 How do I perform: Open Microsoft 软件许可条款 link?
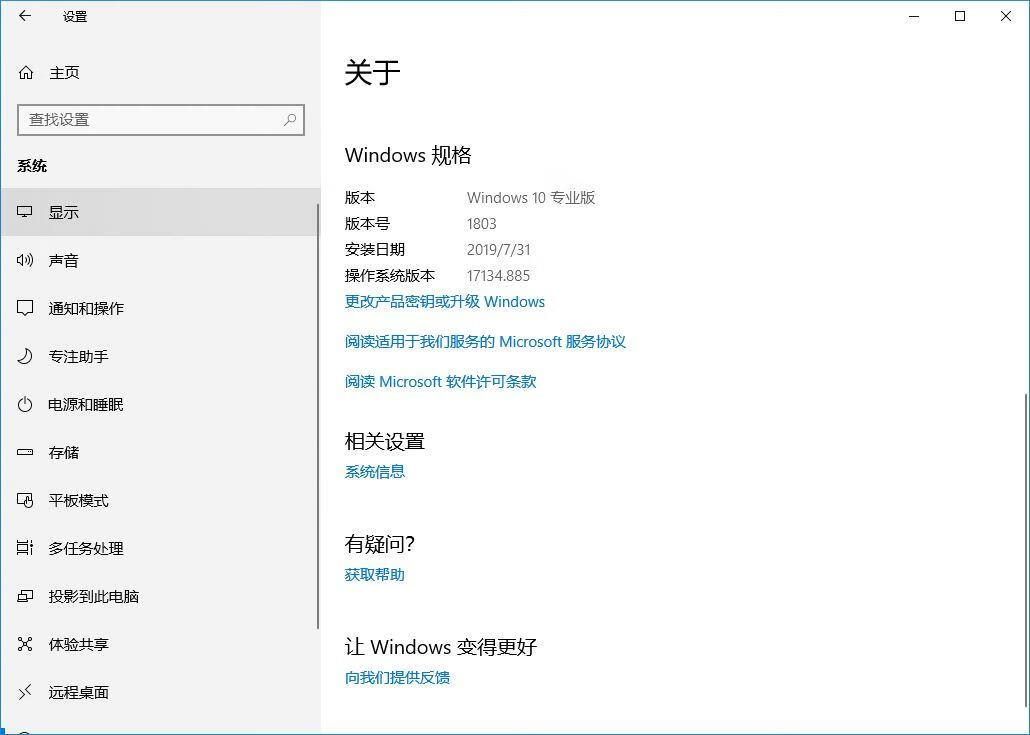pyautogui.click(x=440, y=382)
